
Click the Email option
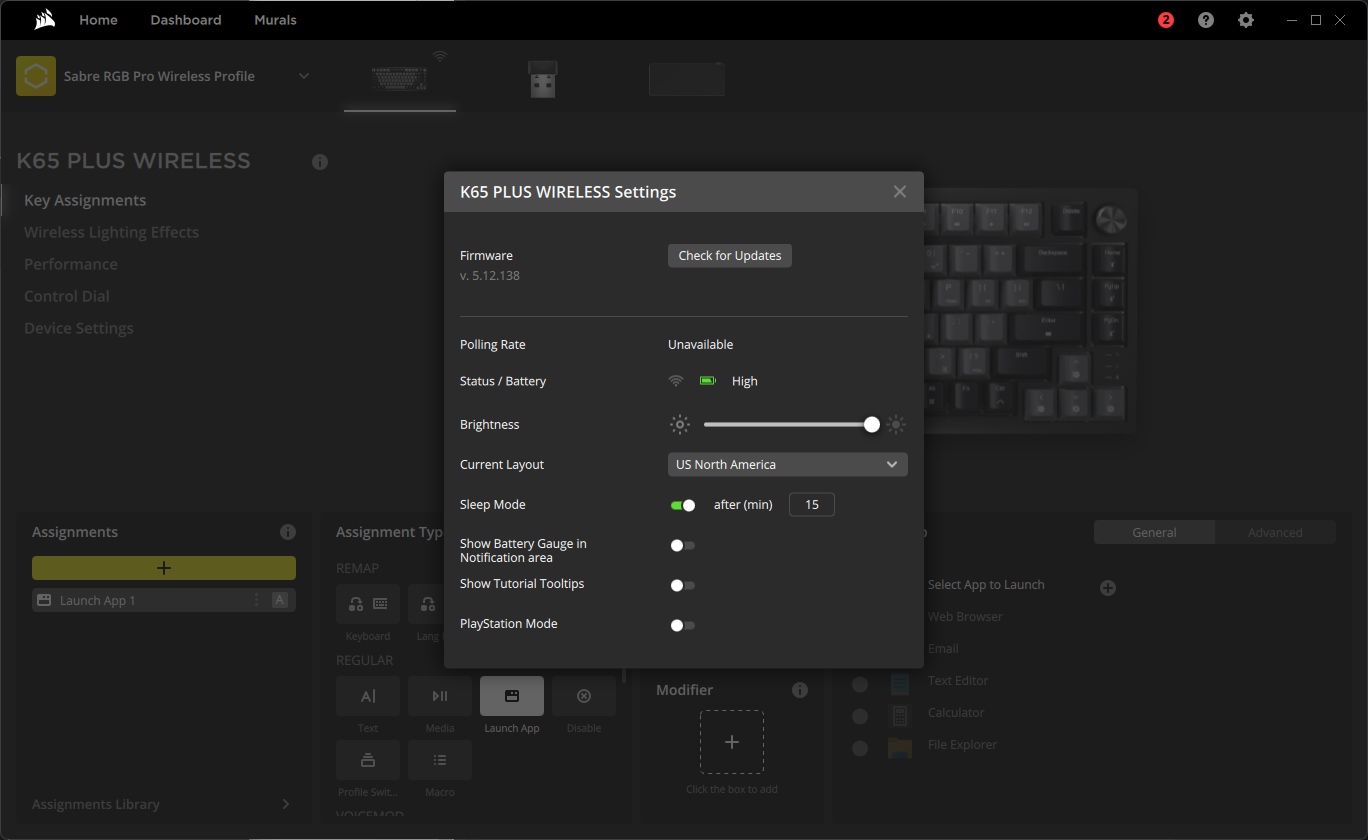point(943,649)
